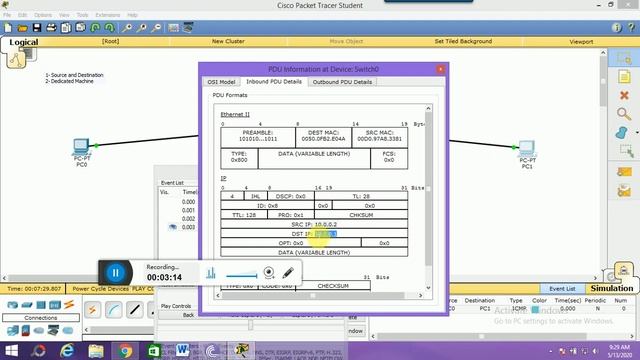Screen dimensions: 640x360
Task: Pause the screen recording
Action: pos(116,273)
